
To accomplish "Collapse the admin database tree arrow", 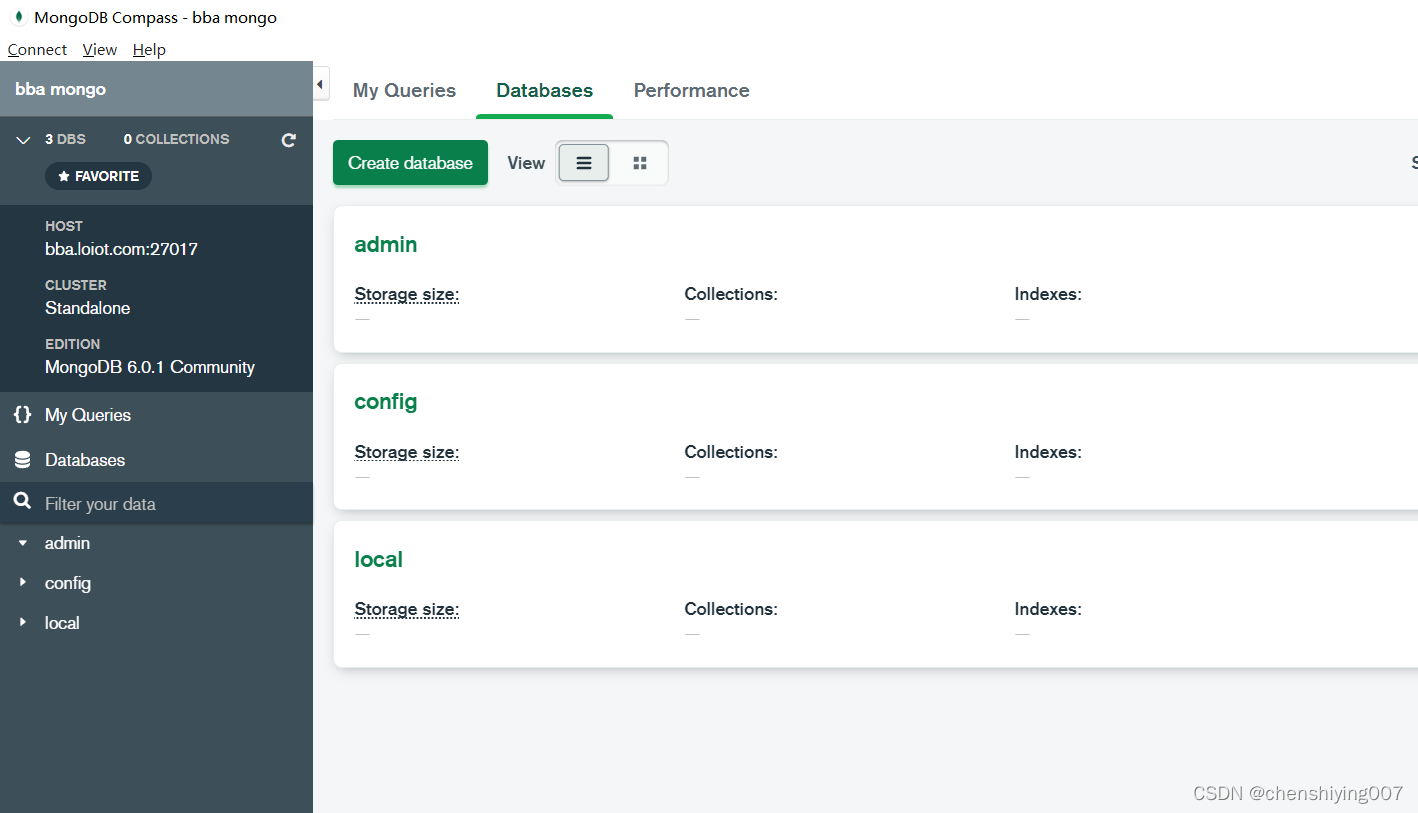I will pos(23,543).
